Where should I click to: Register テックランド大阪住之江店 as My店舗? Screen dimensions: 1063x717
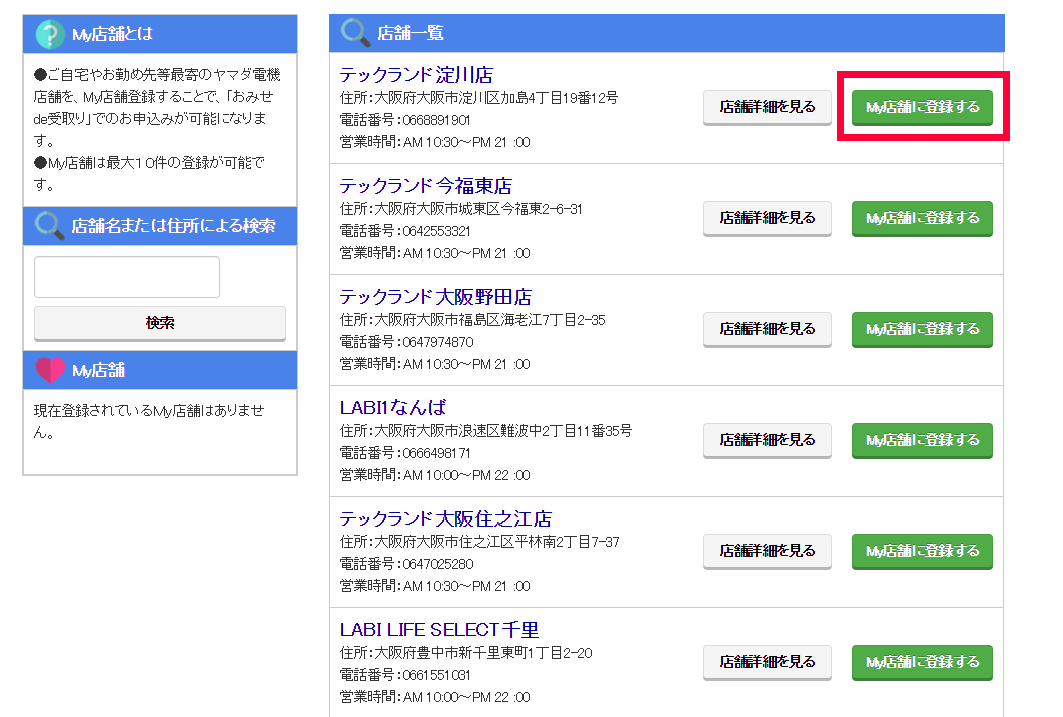point(922,551)
